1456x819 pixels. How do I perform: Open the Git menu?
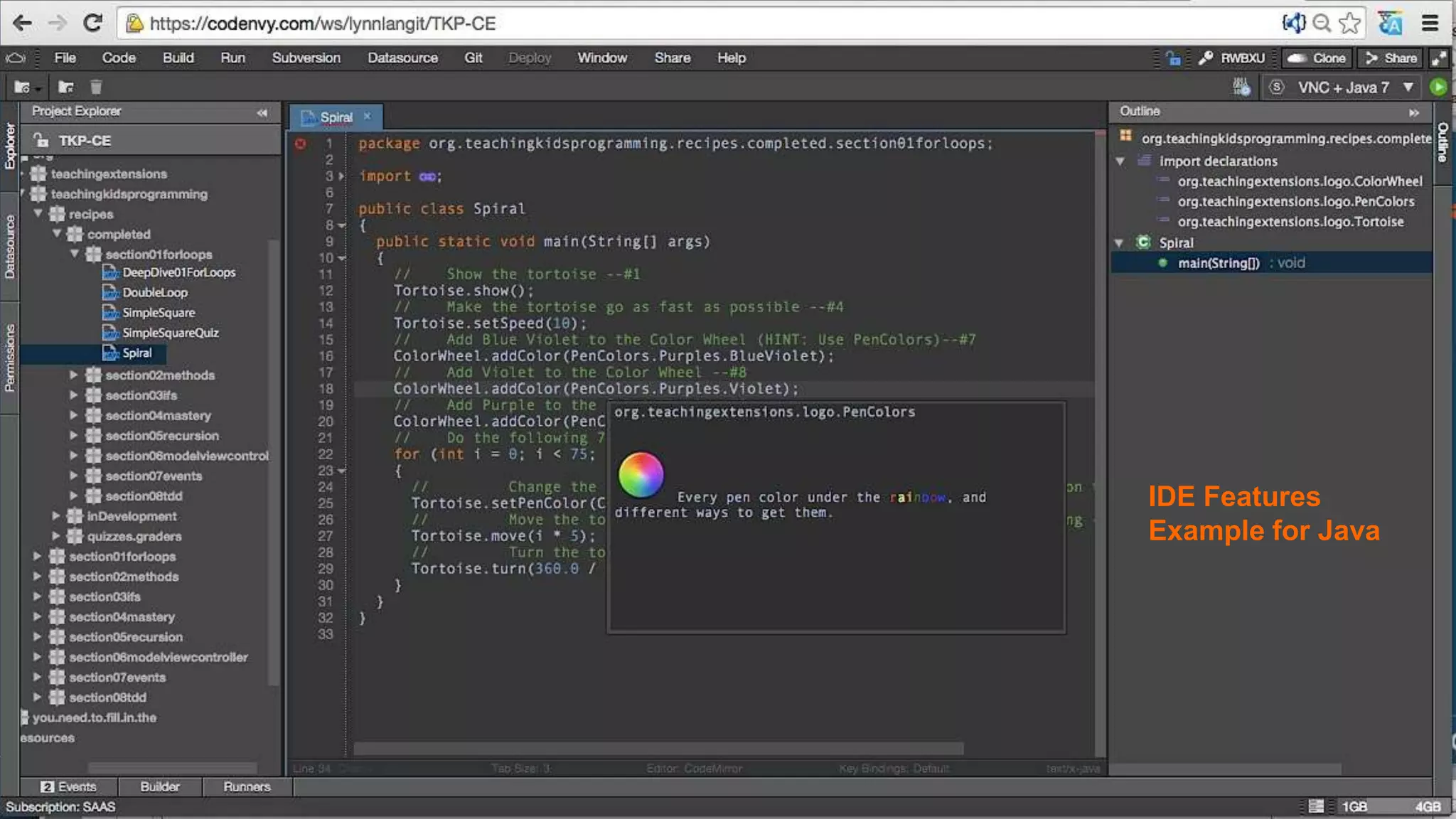tap(473, 58)
